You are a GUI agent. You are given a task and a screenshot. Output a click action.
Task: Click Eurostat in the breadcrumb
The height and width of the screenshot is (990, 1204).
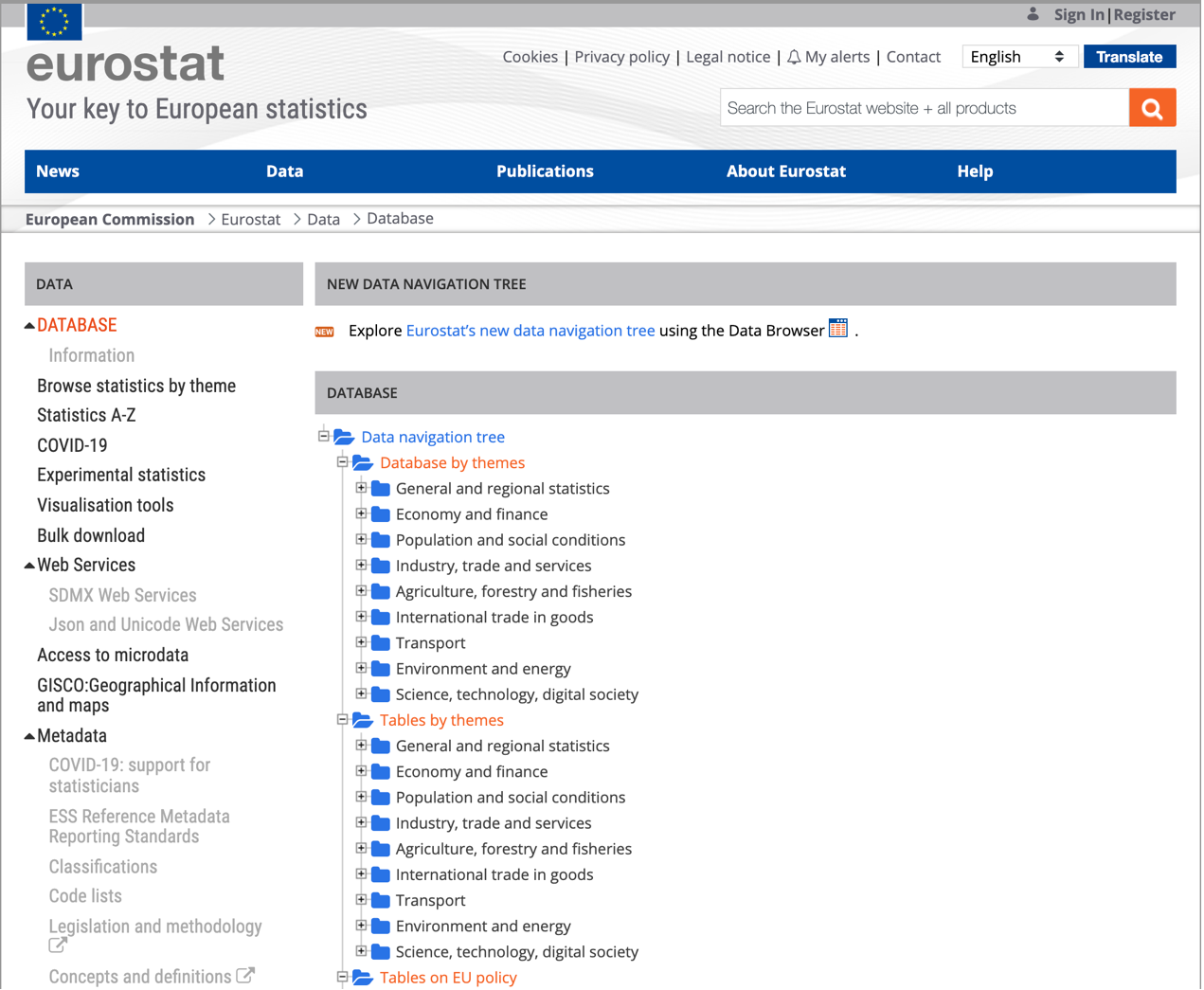[251, 219]
